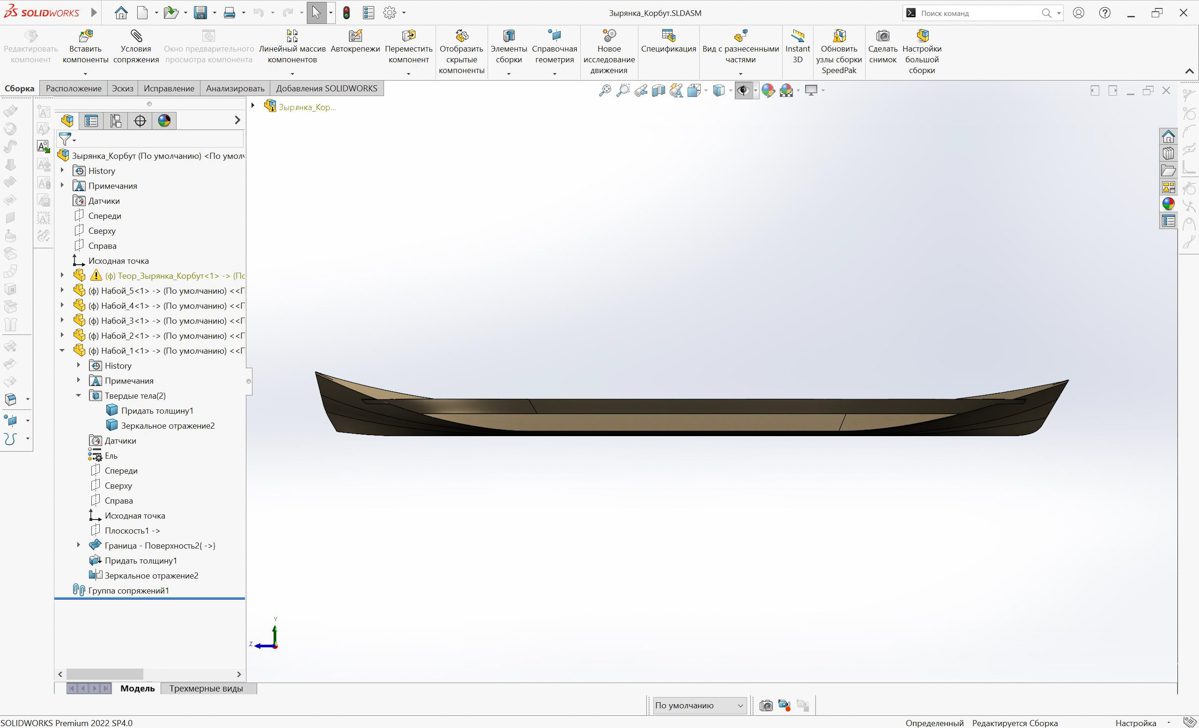The height and width of the screenshot is (728, 1199).
Task: Click the Insert Components (Вставить компоненты) icon
Action: 85,36
